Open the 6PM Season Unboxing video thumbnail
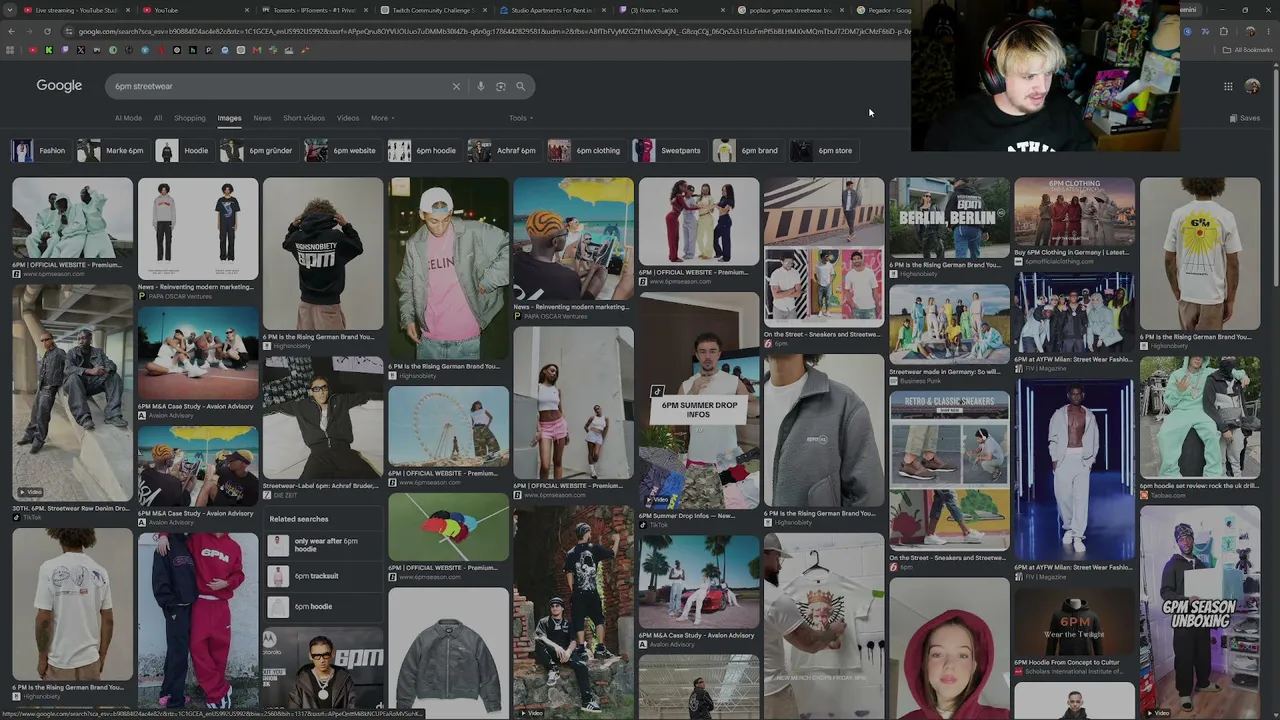The width and height of the screenshot is (1280, 720). point(1200,610)
